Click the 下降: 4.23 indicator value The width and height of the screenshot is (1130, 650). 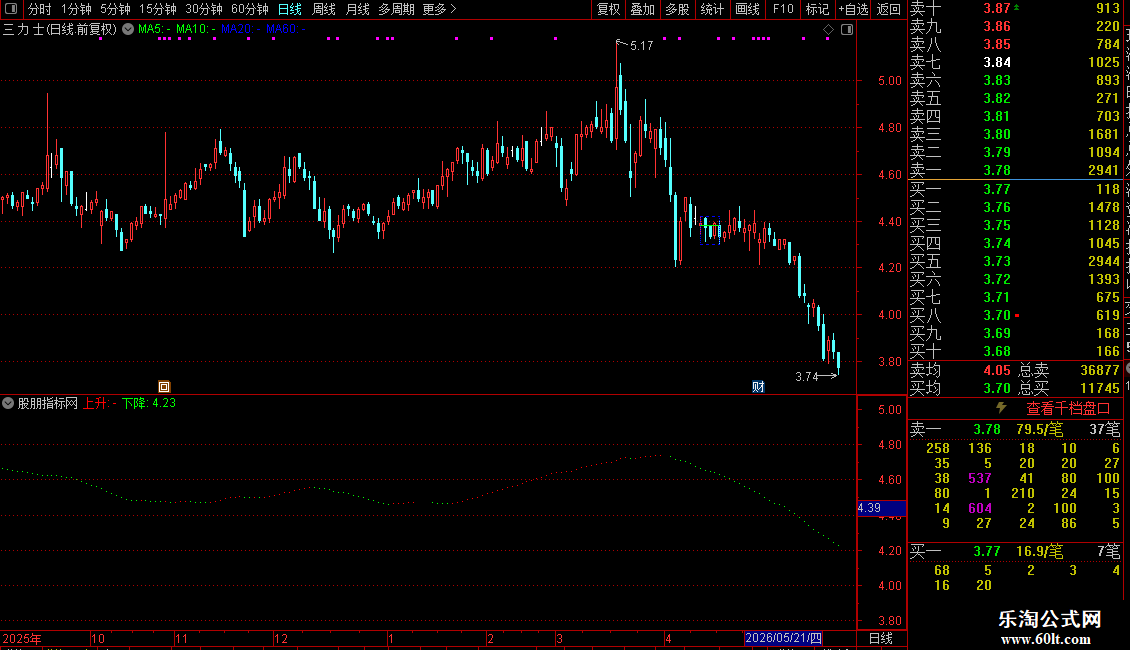click(x=148, y=403)
